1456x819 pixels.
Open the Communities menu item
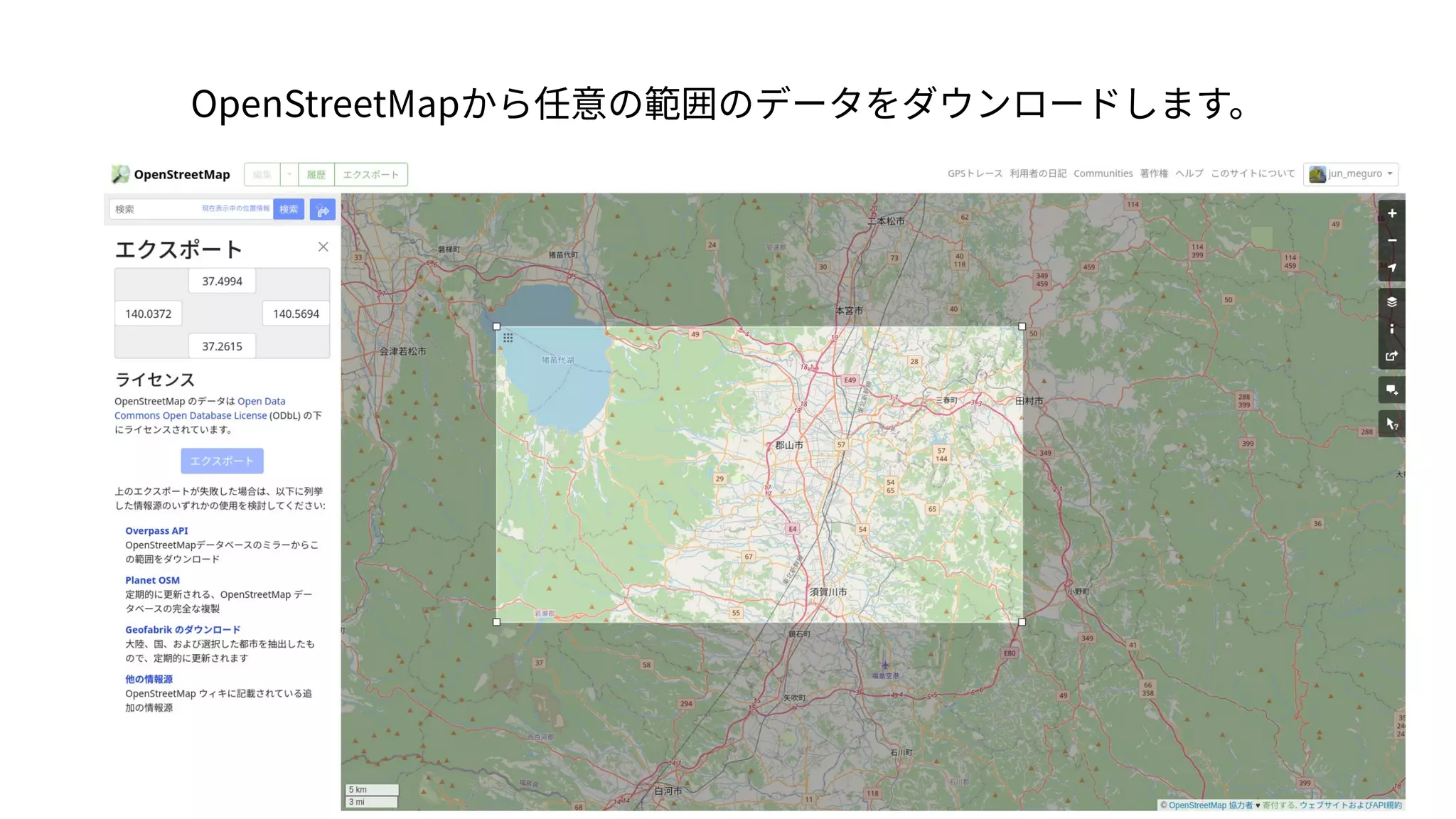pos(1103,173)
